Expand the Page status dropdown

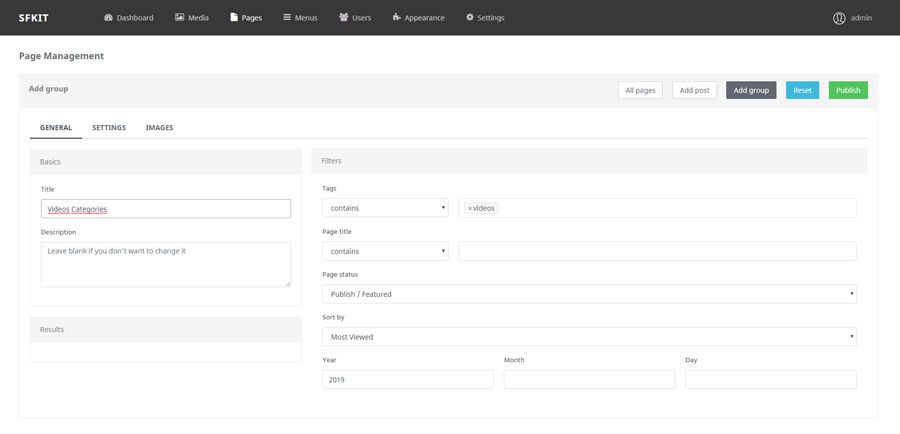(x=589, y=294)
